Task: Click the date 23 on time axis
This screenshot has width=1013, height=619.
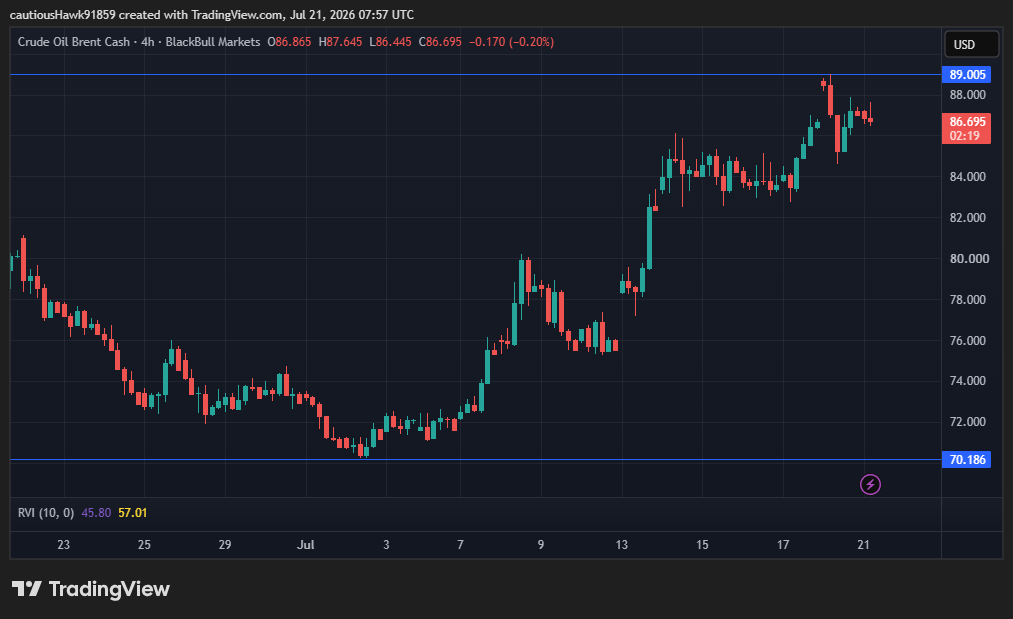Action: tap(63, 545)
